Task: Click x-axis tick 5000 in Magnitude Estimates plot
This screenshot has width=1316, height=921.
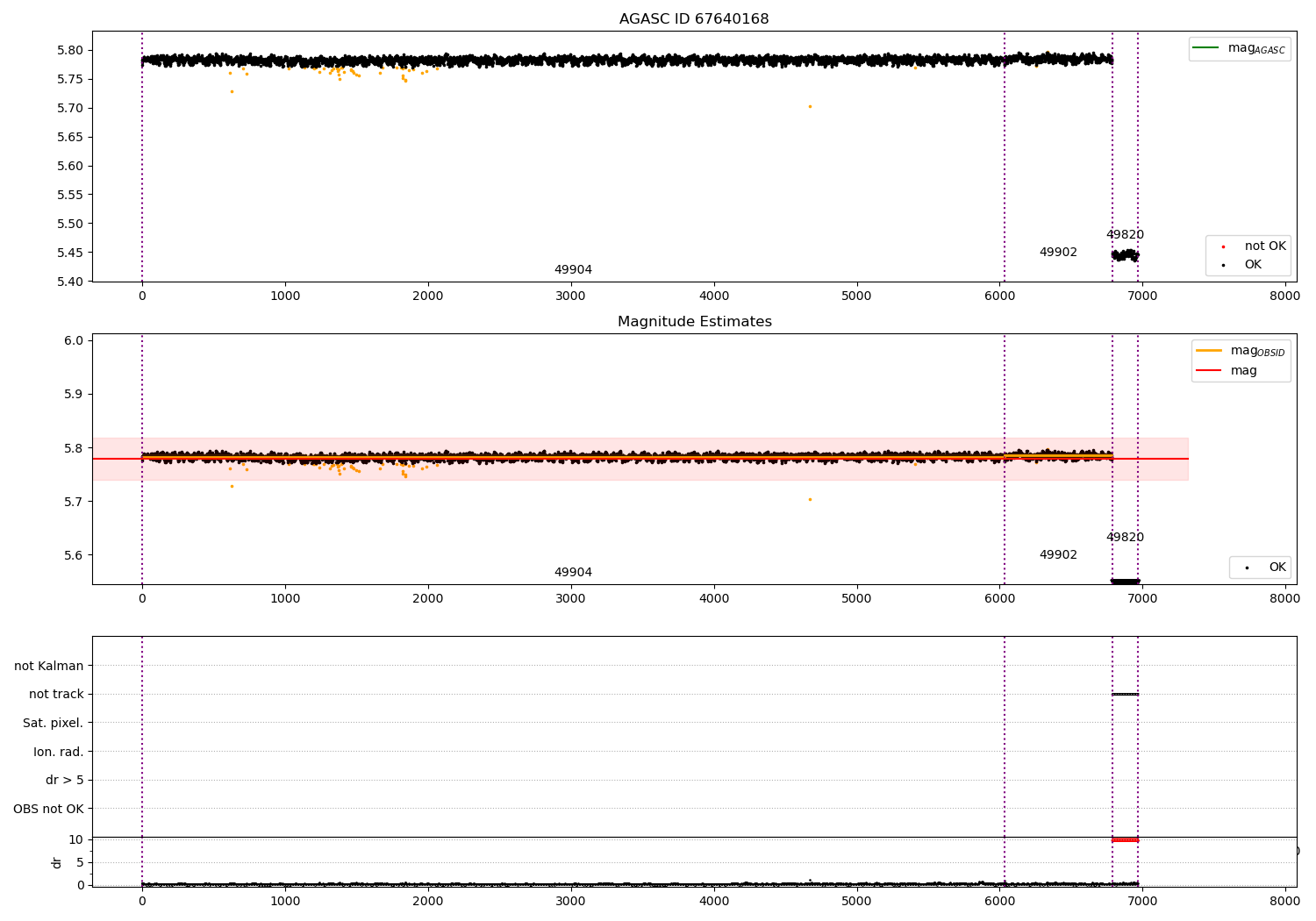Action: [x=856, y=599]
